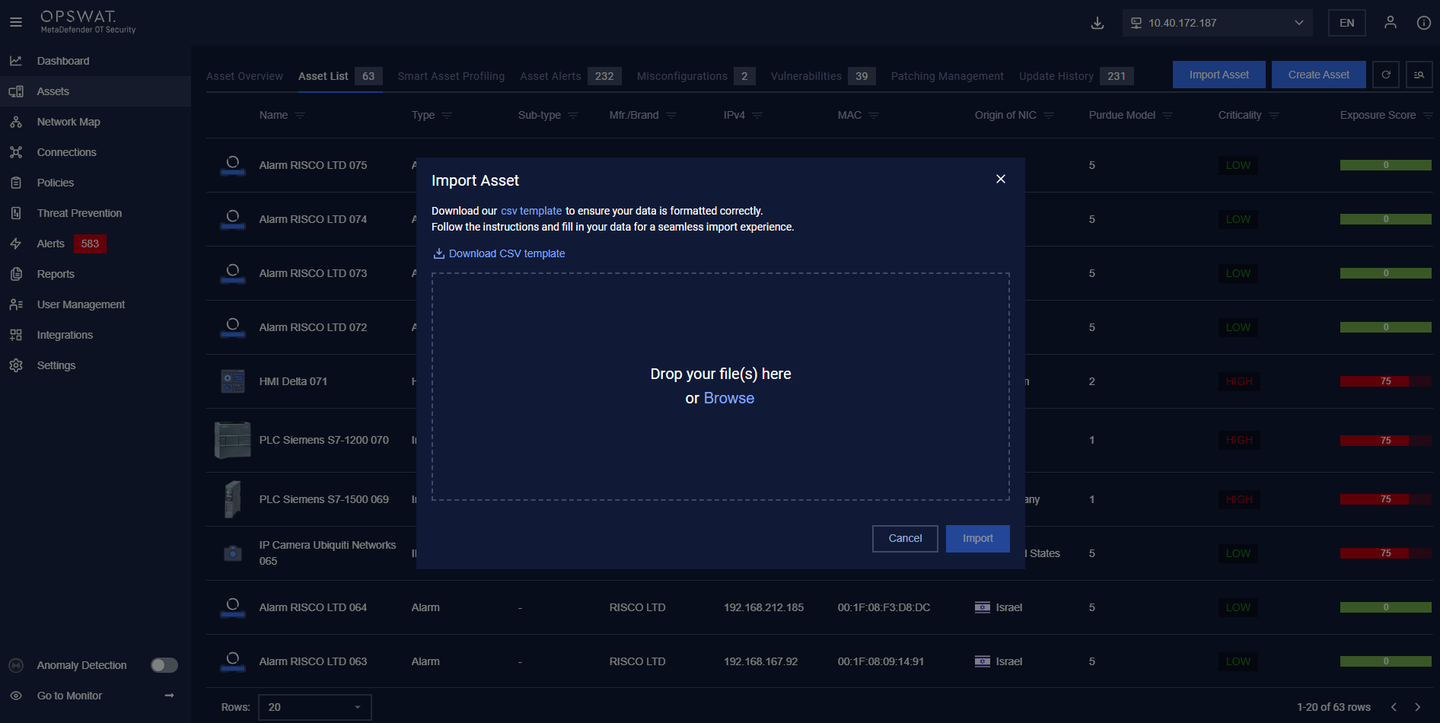This screenshot has width=1440, height=723.
Task: Open the Rows per page dropdown
Action: pyautogui.click(x=315, y=707)
